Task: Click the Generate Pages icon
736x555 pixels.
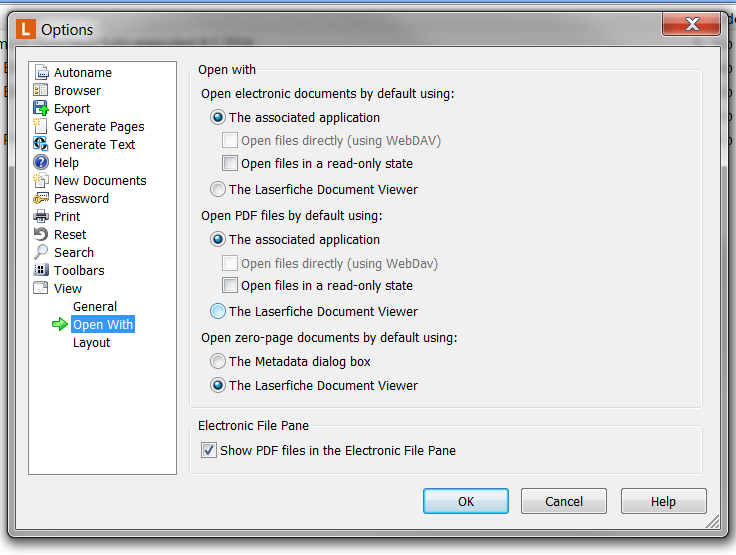Action: pos(40,126)
